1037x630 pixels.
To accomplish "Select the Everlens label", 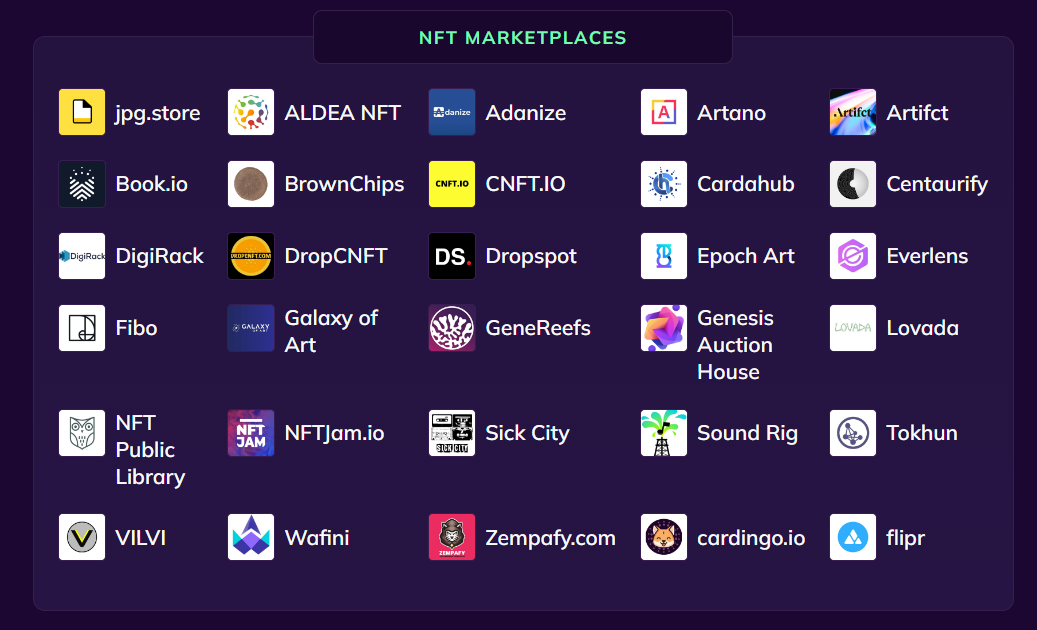I will tap(927, 256).
